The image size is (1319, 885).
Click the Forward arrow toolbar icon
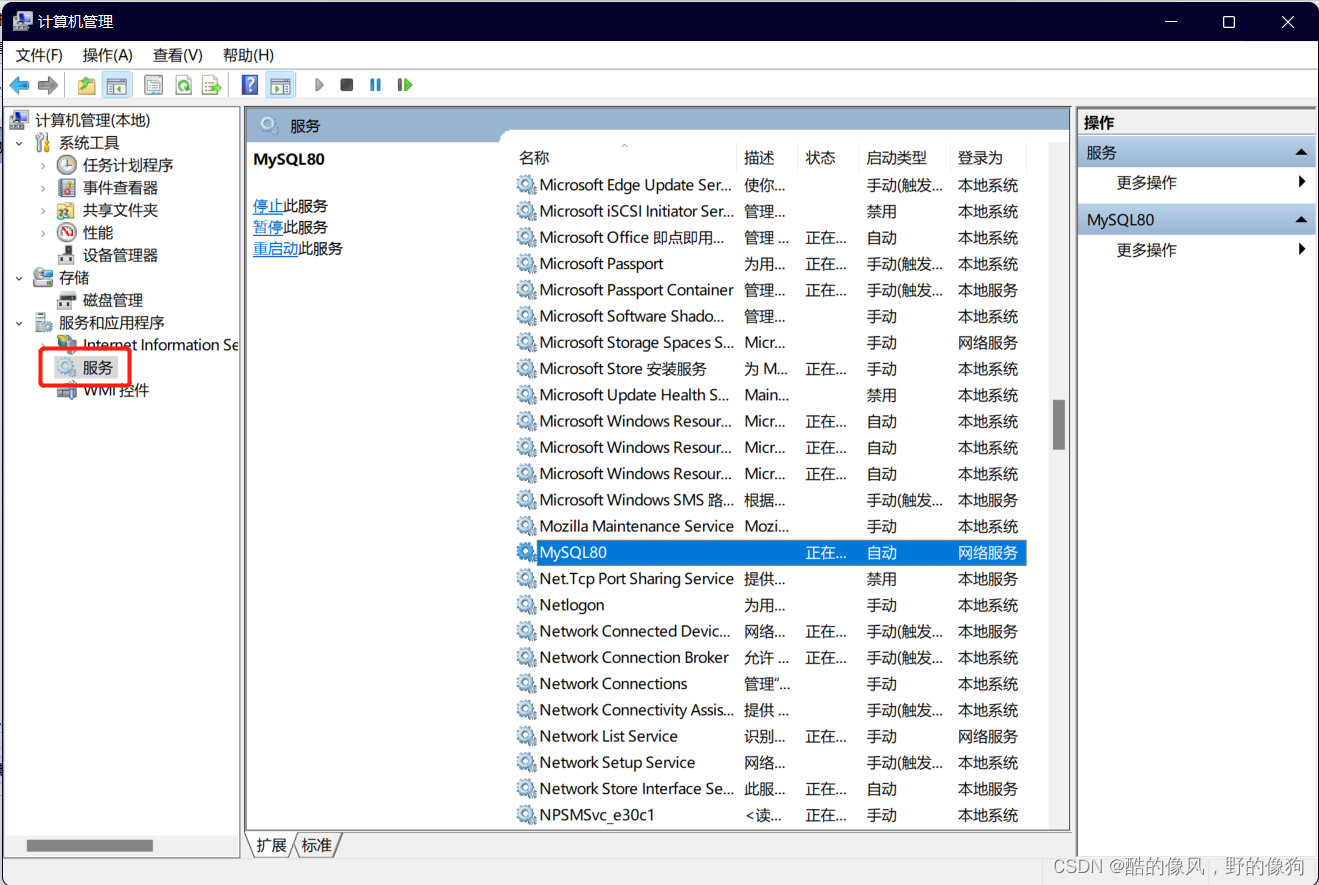coord(47,85)
